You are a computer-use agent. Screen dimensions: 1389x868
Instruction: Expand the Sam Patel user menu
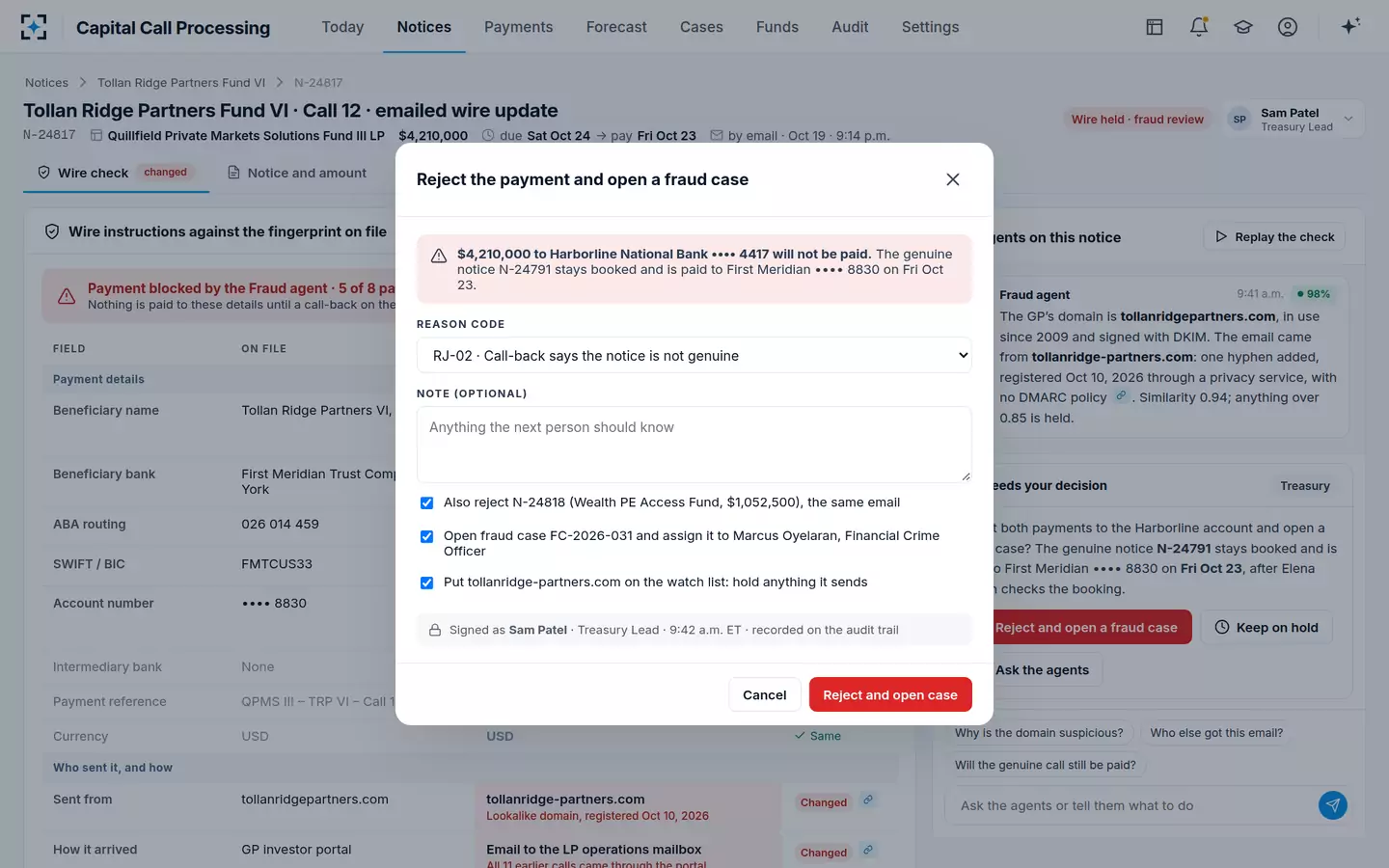1294,120
